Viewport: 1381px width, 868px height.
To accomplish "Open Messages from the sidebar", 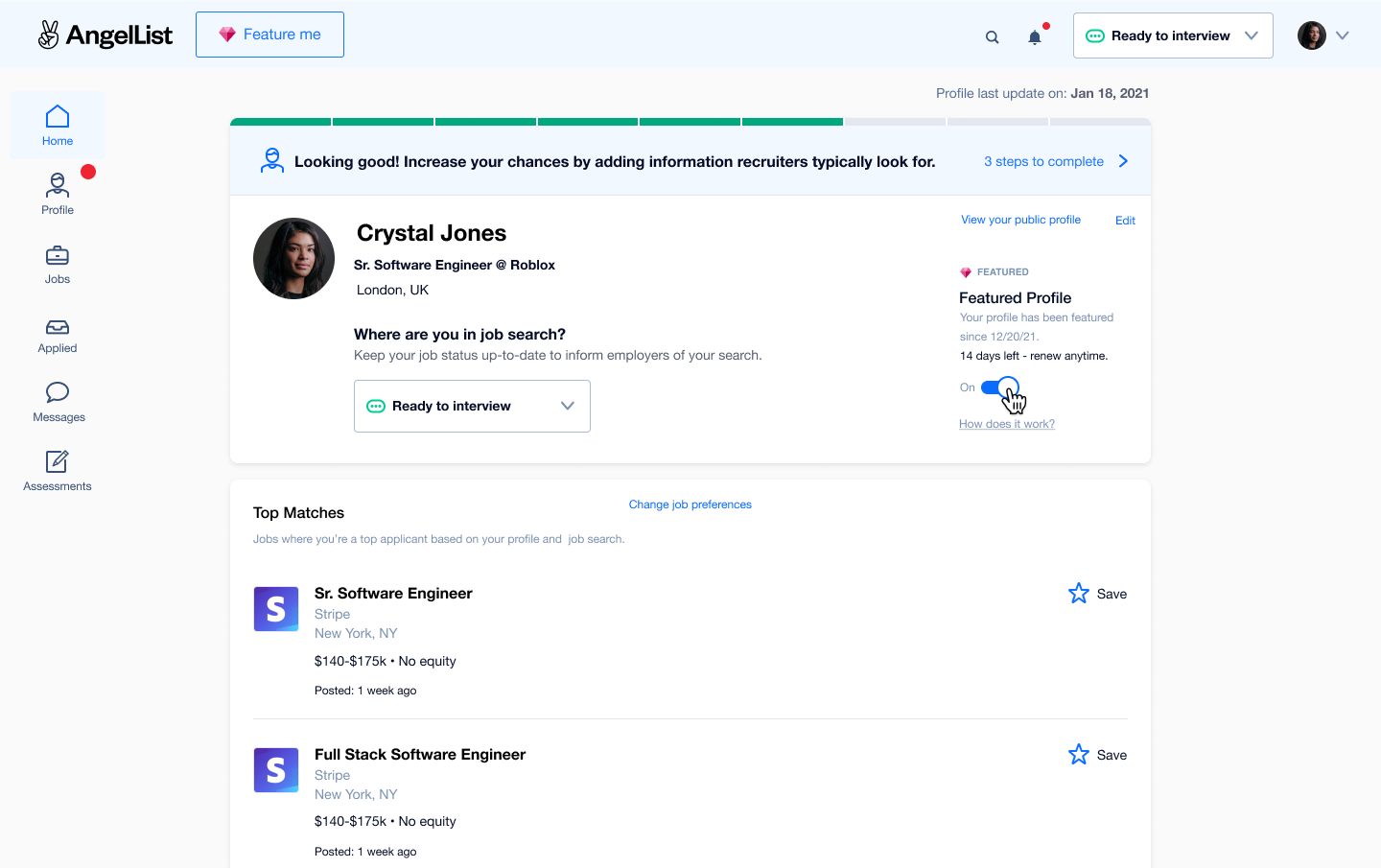I will (x=57, y=401).
